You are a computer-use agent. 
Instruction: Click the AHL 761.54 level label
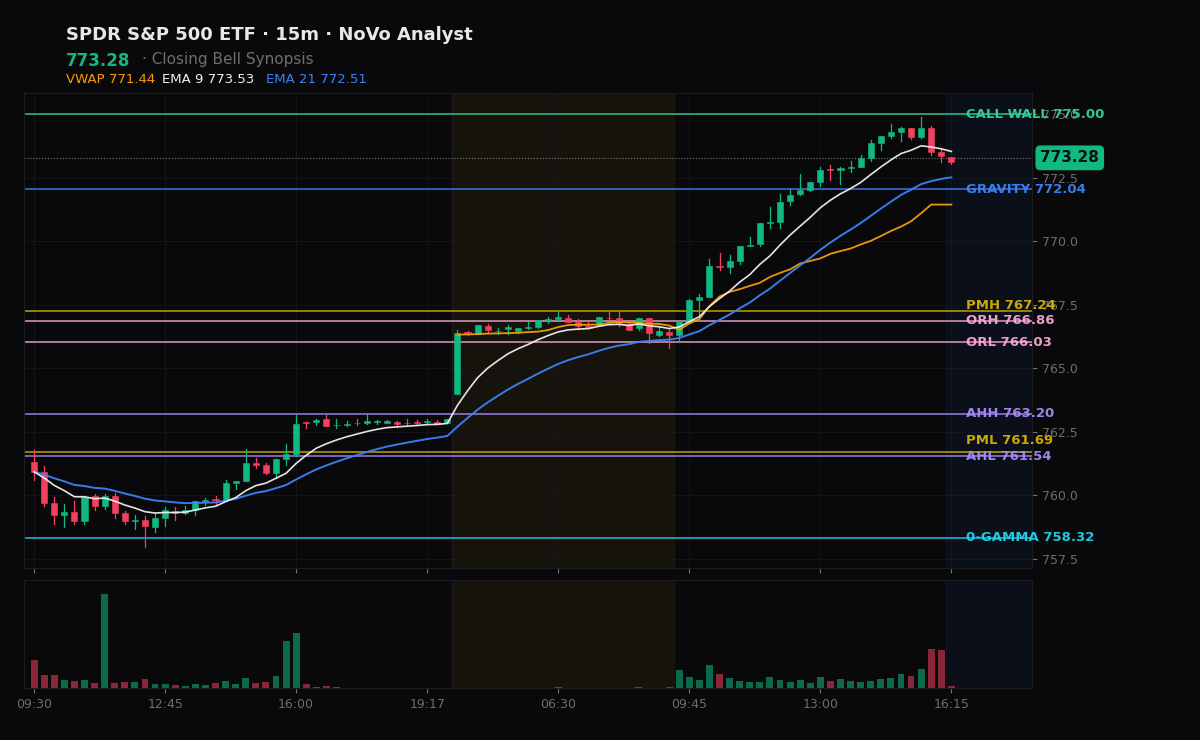click(1008, 456)
